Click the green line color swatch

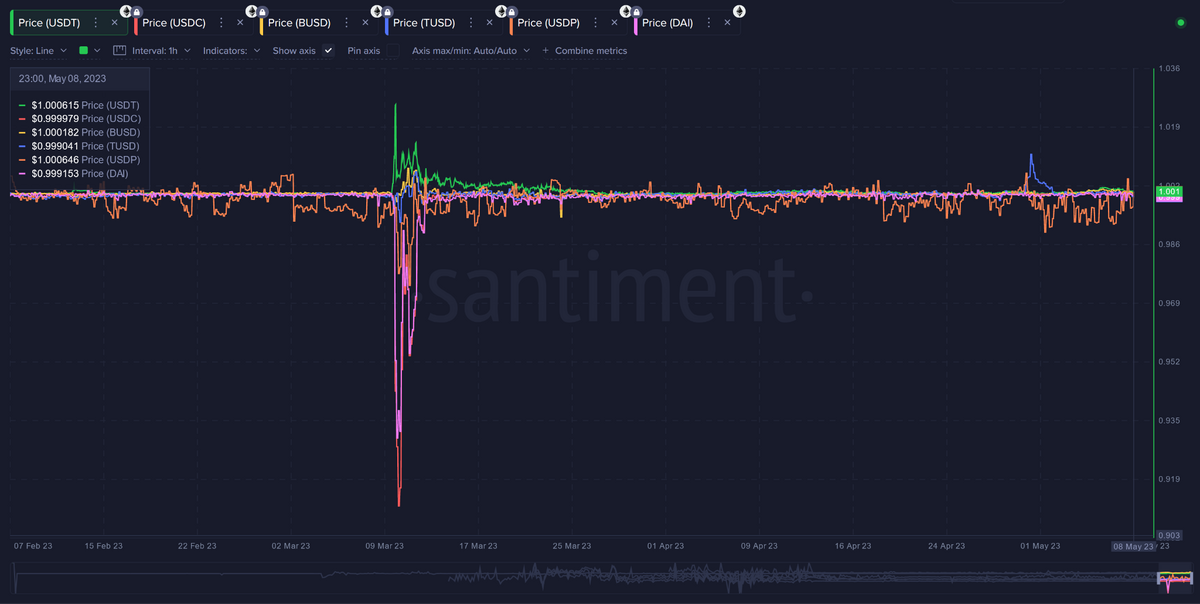click(84, 50)
